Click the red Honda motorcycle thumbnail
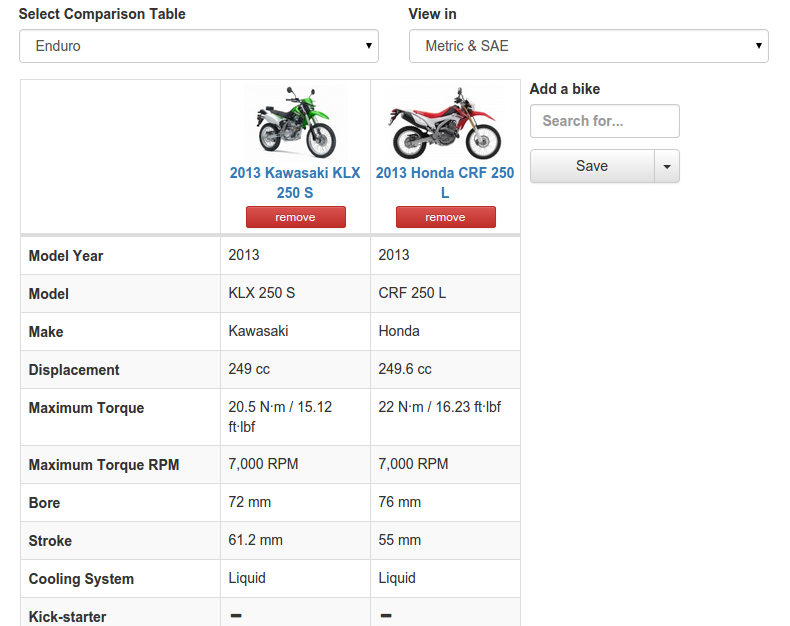This screenshot has width=790, height=626. tap(445, 122)
